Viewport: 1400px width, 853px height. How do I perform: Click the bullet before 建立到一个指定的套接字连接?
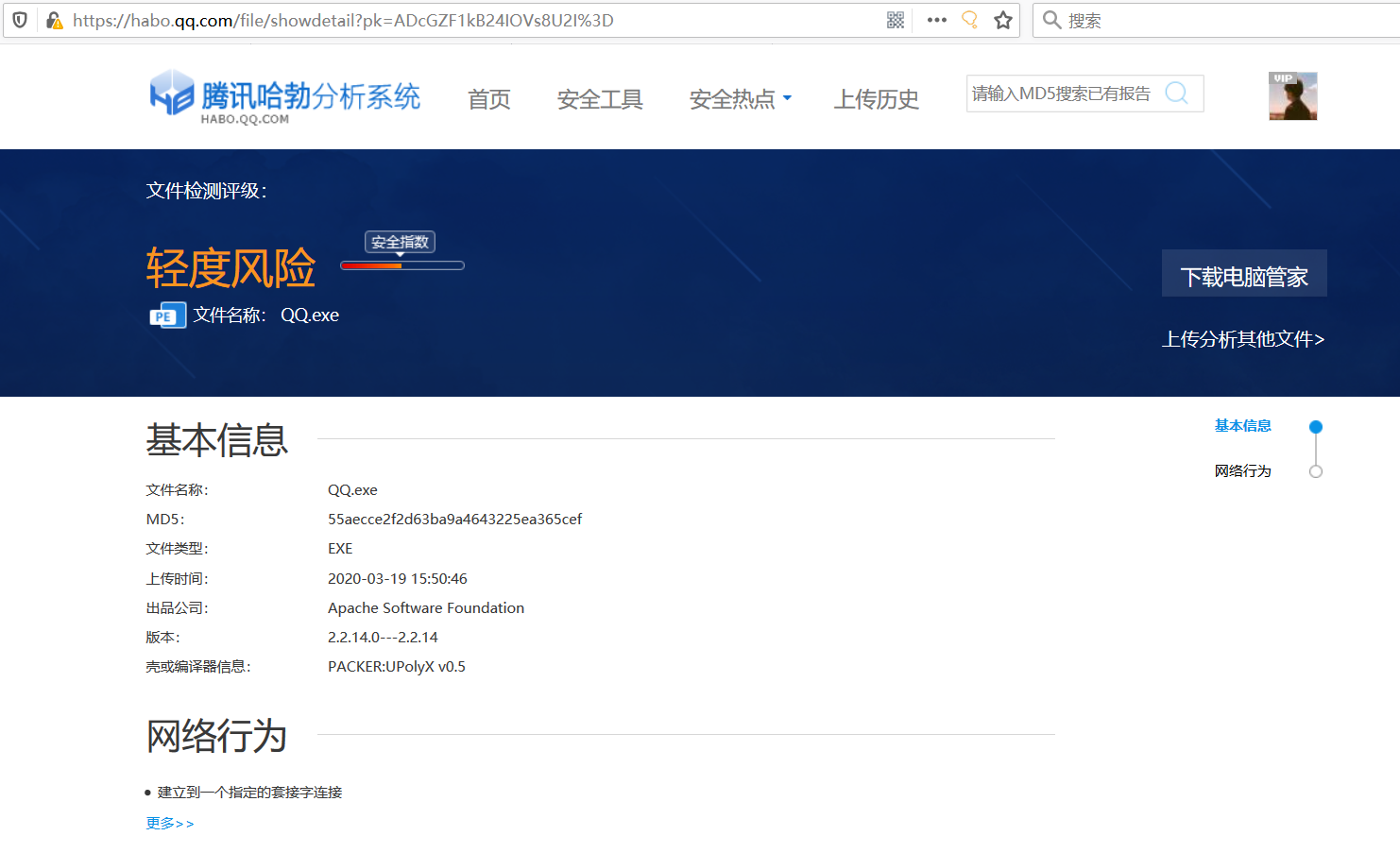148,792
